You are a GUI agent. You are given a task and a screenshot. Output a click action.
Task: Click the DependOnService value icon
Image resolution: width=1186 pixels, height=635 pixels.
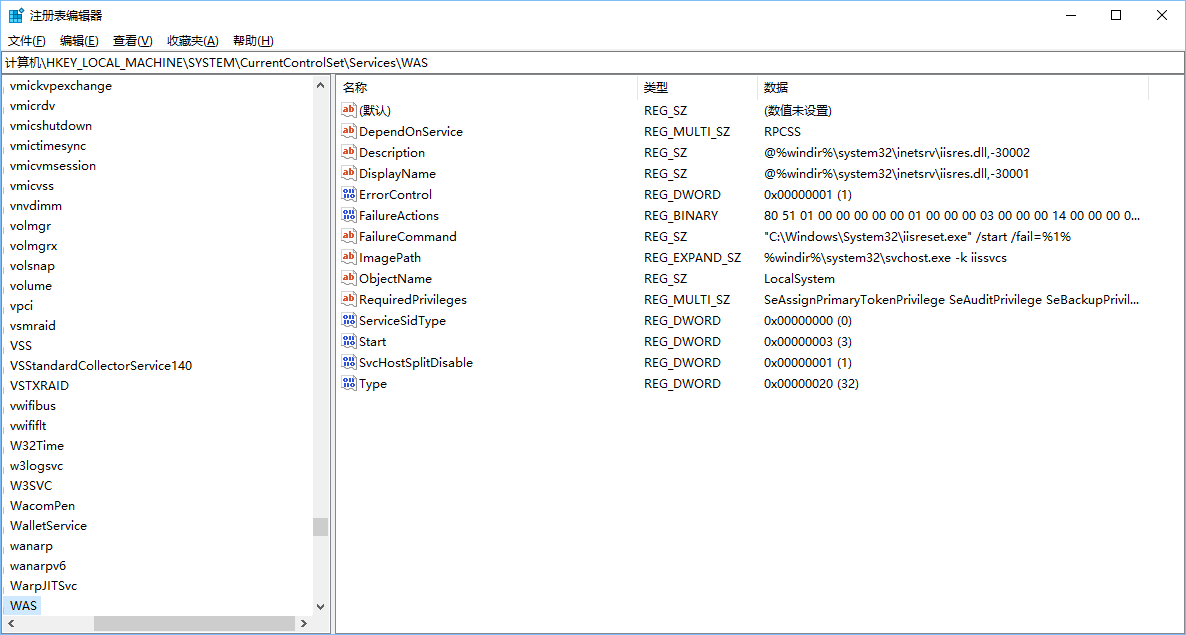click(x=349, y=132)
